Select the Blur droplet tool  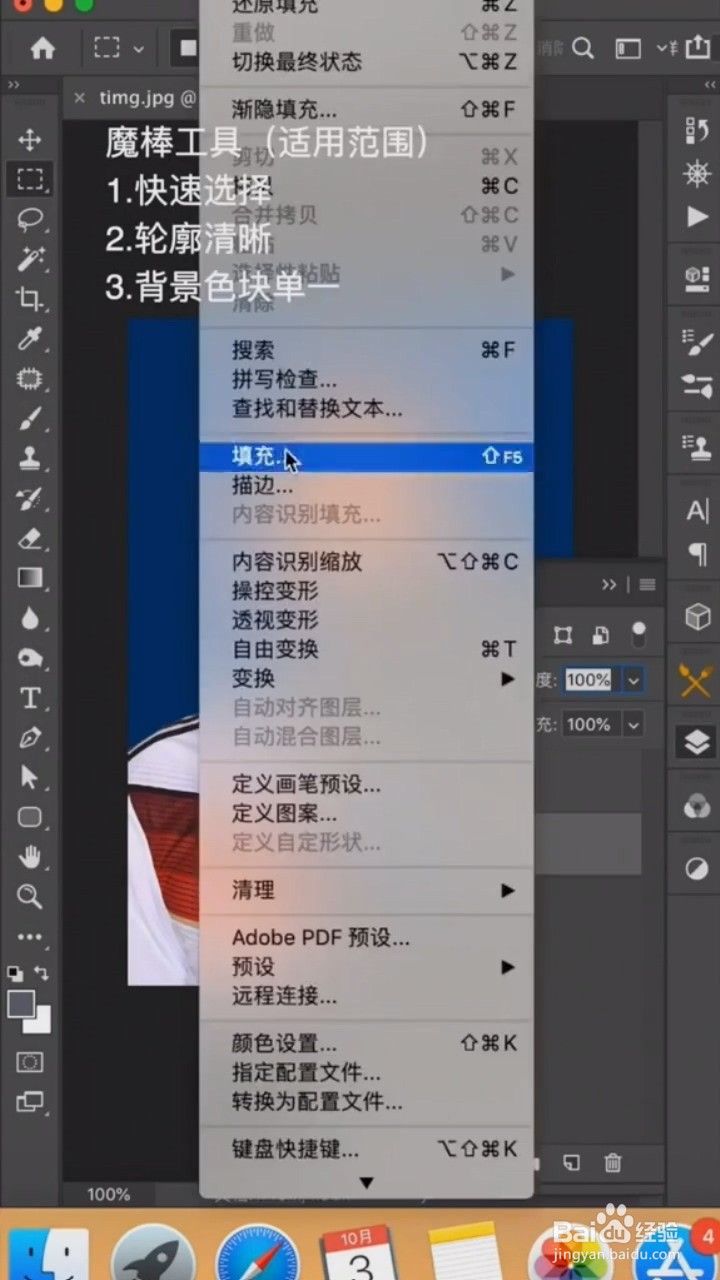[30, 618]
